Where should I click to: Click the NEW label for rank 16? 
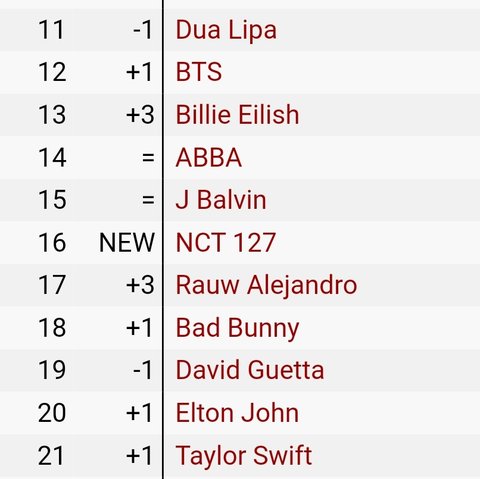[x=127, y=242]
